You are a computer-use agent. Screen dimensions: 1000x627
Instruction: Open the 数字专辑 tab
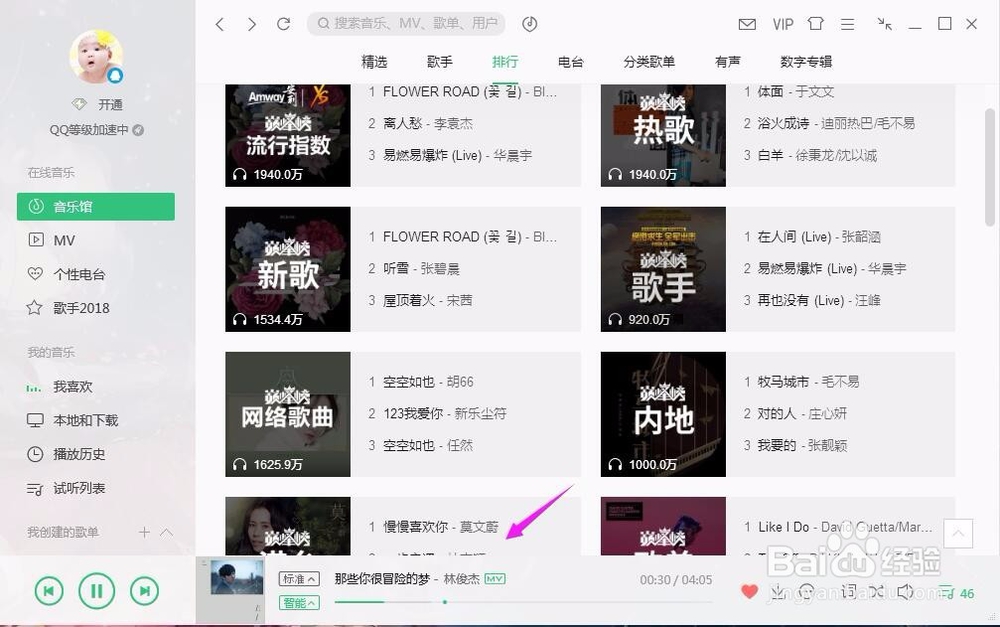(806, 62)
